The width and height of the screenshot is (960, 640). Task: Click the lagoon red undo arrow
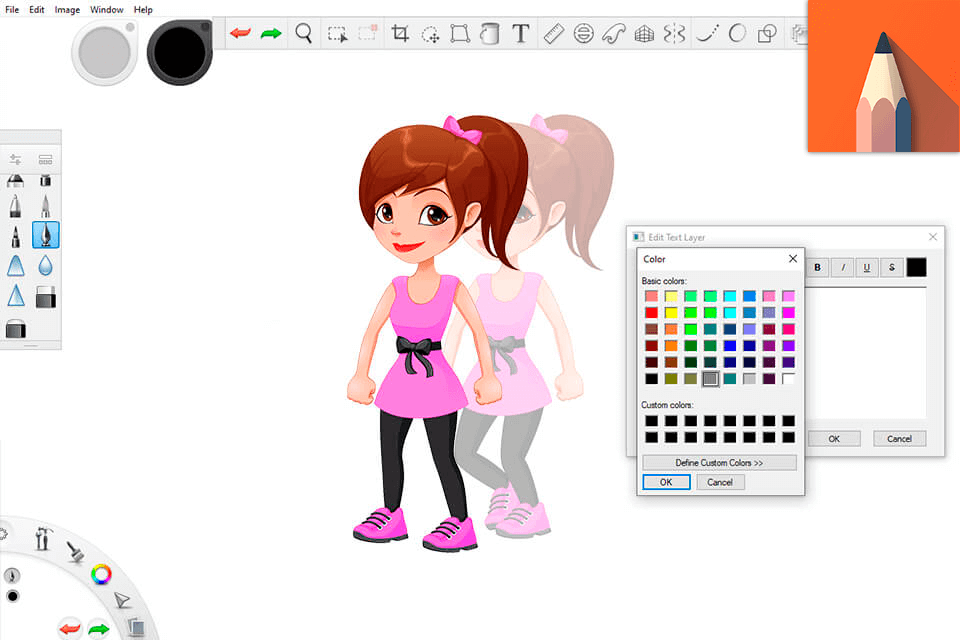(70, 628)
